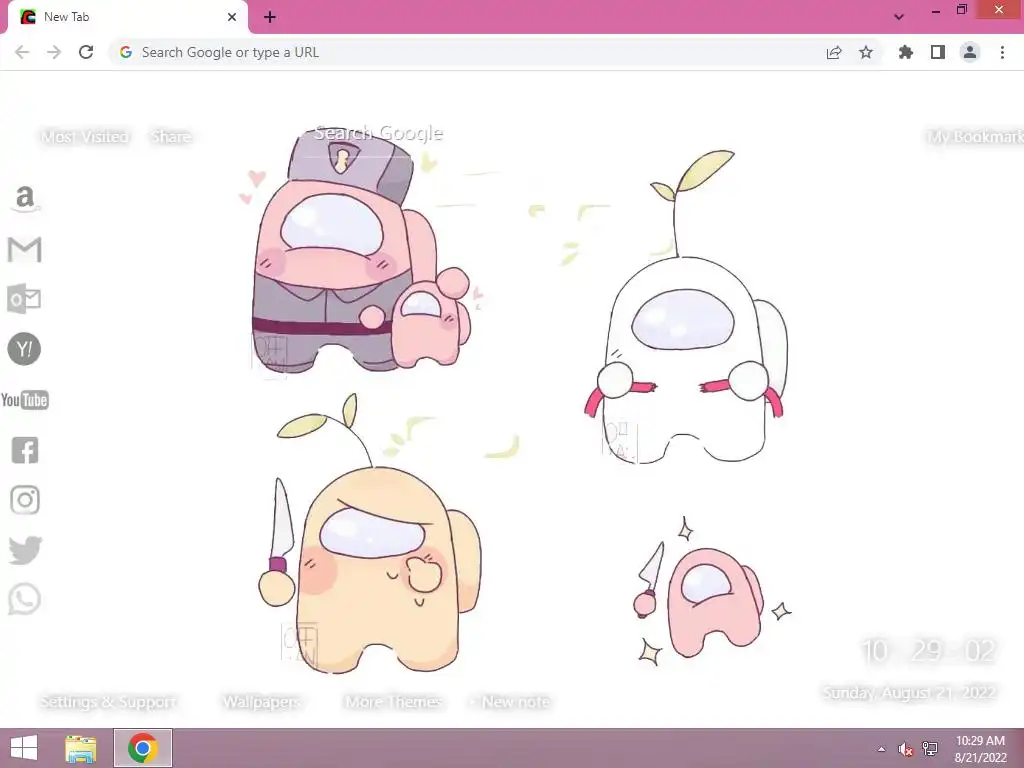Click the Sunday August 21 2022 date
The width and height of the screenshot is (1024, 768).
coord(909,692)
